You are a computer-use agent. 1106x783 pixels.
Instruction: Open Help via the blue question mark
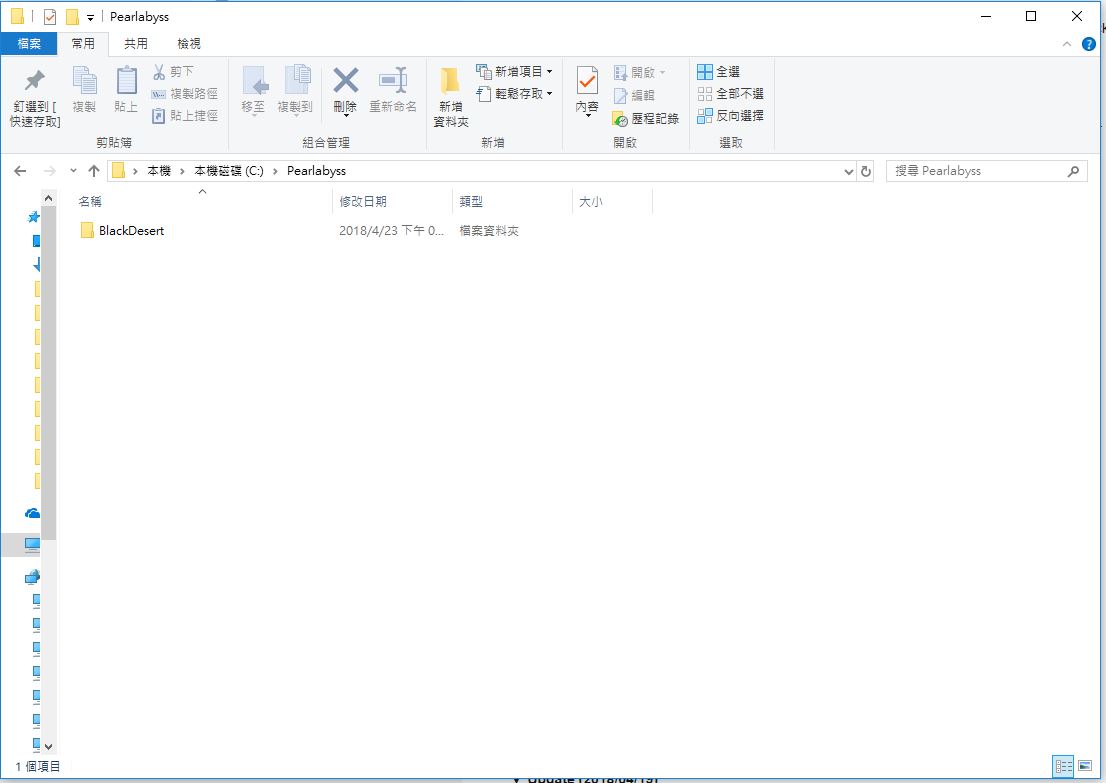click(x=1088, y=44)
